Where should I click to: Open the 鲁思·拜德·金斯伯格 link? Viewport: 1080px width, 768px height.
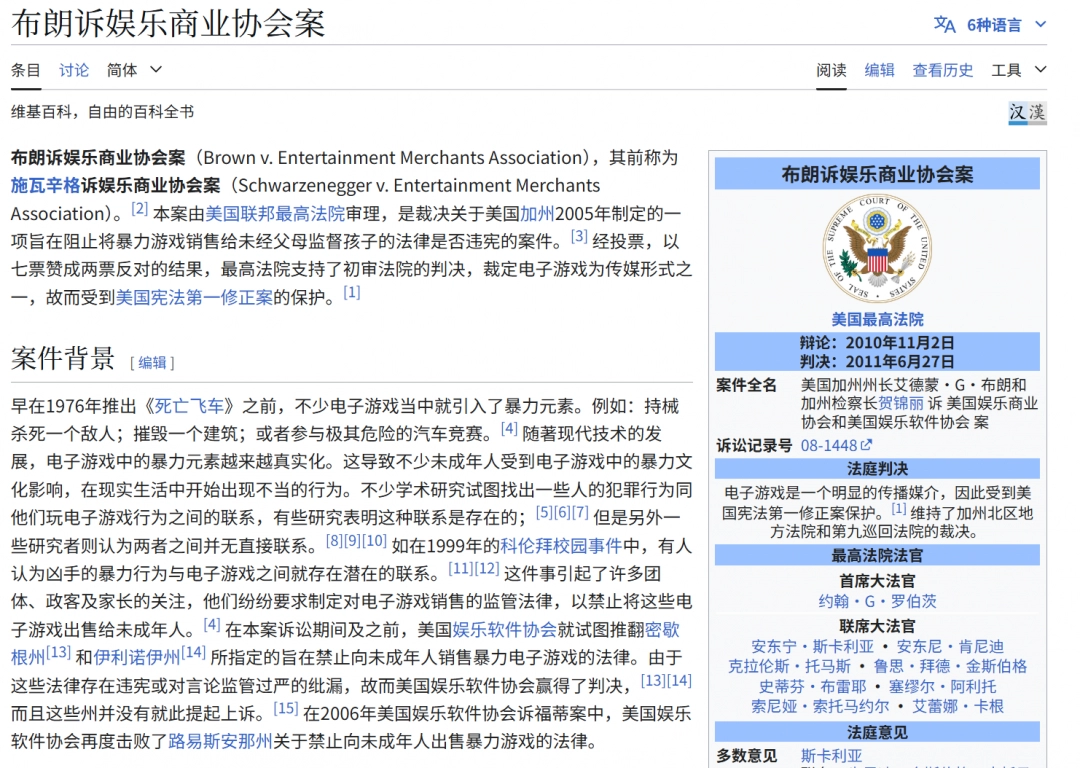tap(950, 667)
